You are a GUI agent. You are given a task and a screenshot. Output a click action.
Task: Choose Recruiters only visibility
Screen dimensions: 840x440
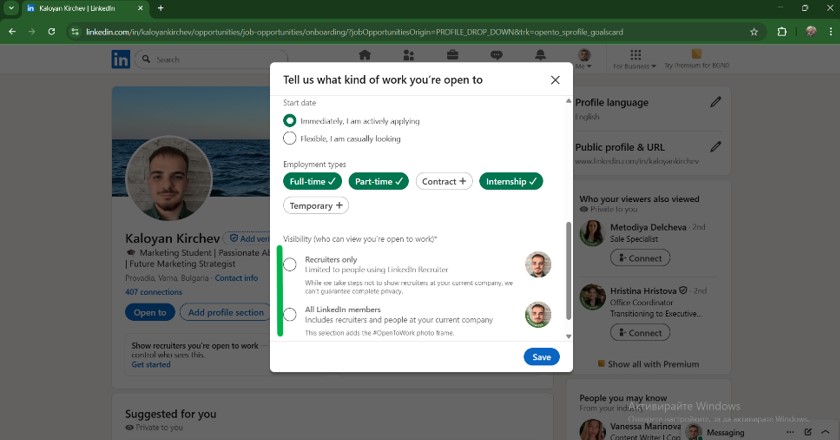pyautogui.click(x=289, y=264)
